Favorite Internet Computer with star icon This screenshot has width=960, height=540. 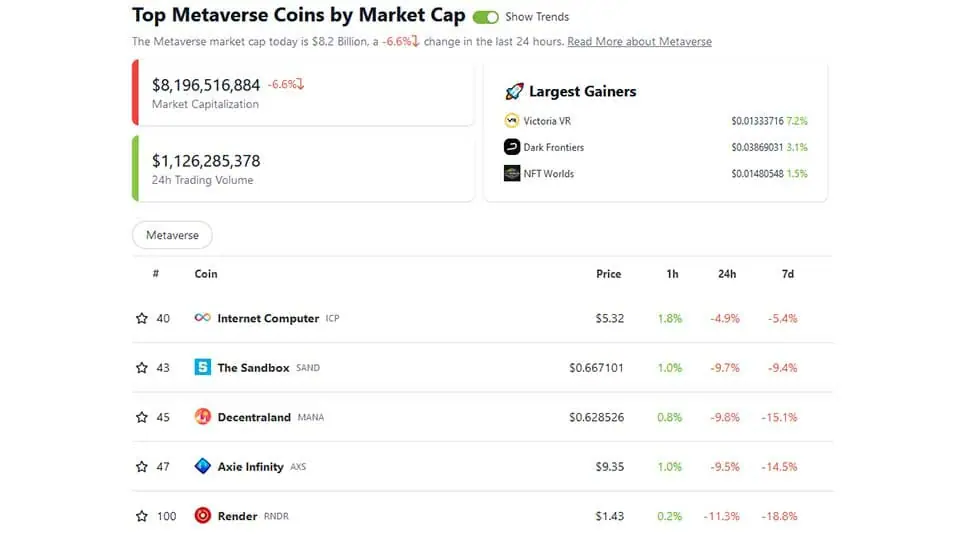(x=142, y=319)
